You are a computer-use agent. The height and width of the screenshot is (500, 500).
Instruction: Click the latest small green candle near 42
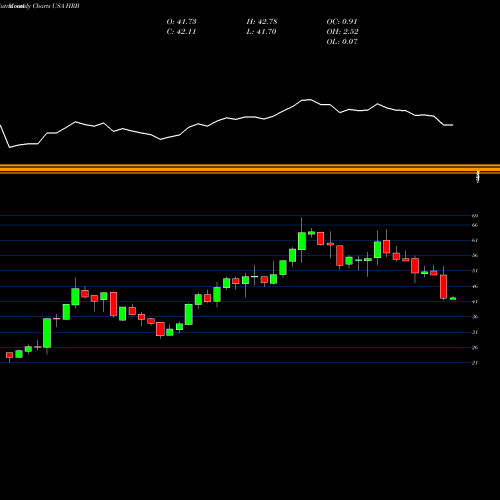click(453, 299)
